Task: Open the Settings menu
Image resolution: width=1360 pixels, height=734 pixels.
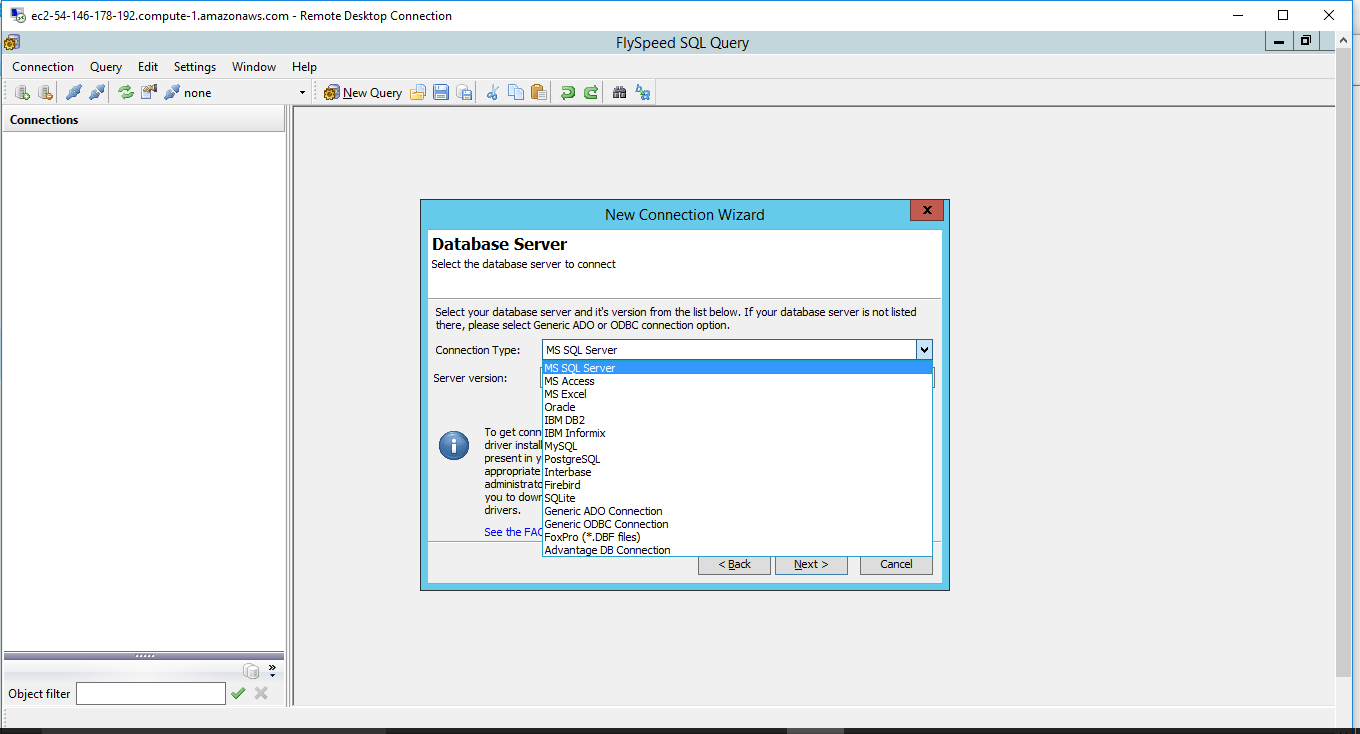Action: pyautogui.click(x=195, y=67)
